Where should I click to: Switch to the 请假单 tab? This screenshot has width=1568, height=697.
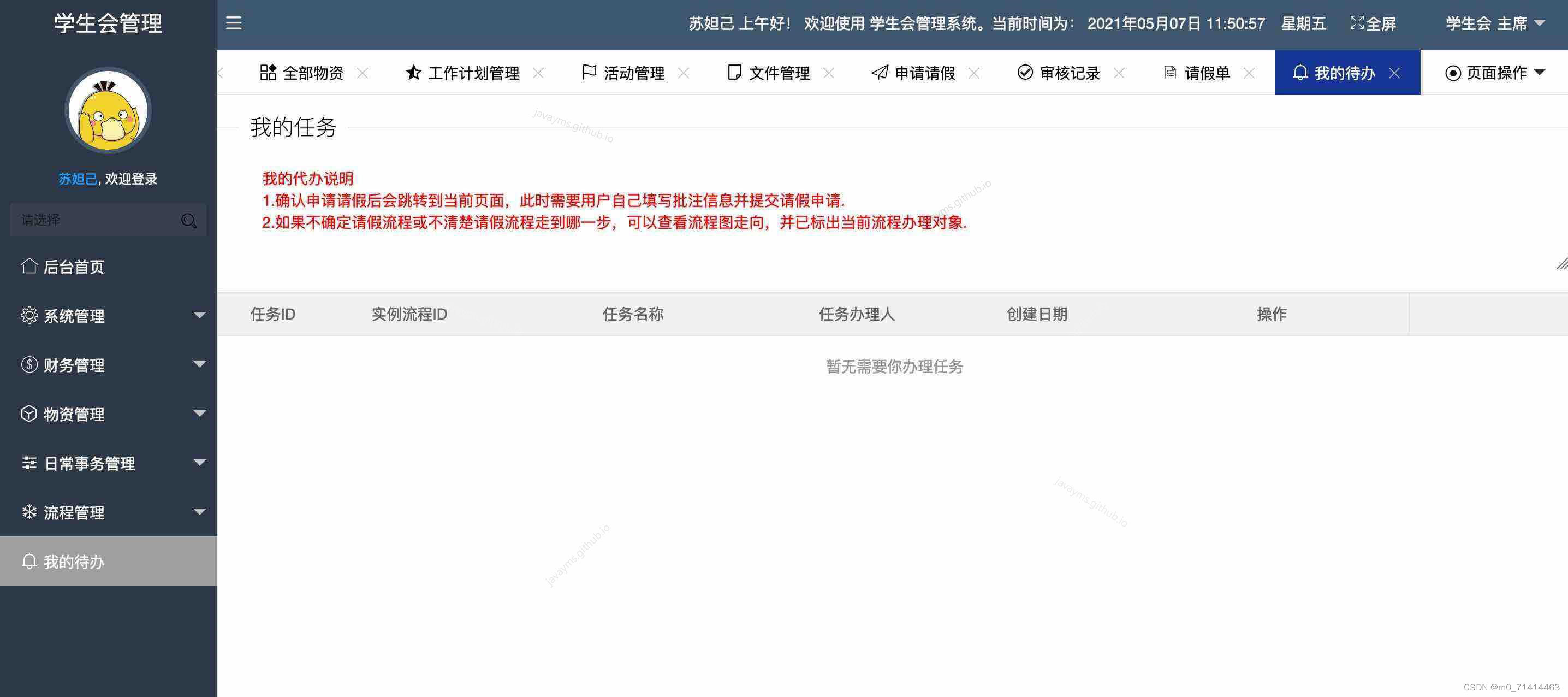(x=1207, y=73)
